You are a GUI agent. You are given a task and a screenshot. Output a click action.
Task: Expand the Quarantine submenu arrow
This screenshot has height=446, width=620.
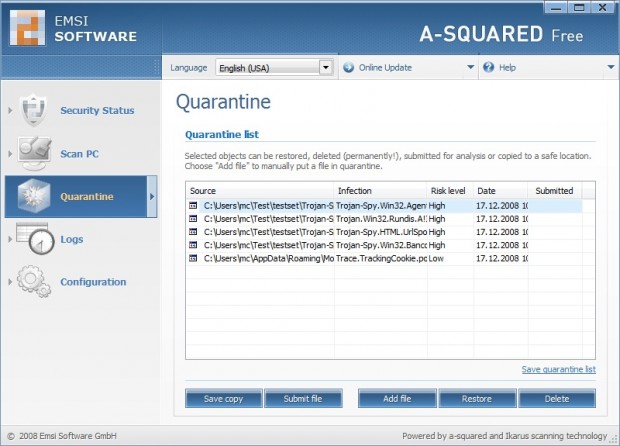pos(152,197)
